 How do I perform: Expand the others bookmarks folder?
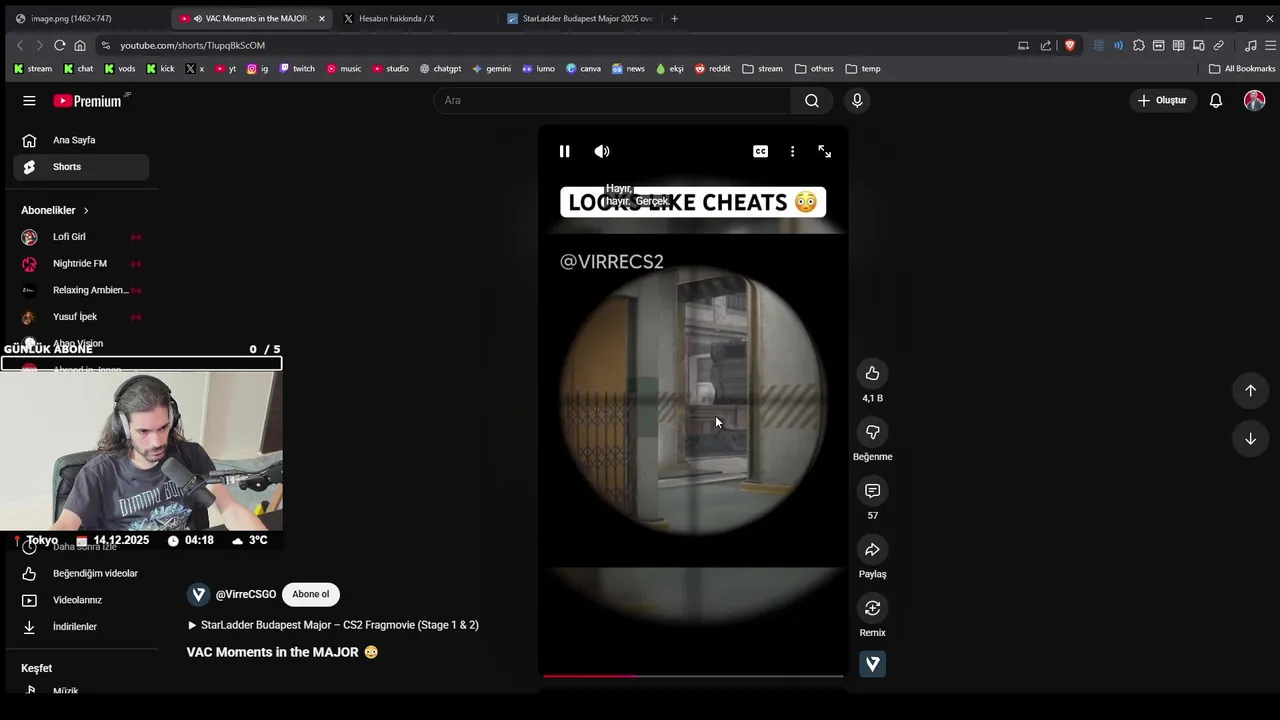814,69
